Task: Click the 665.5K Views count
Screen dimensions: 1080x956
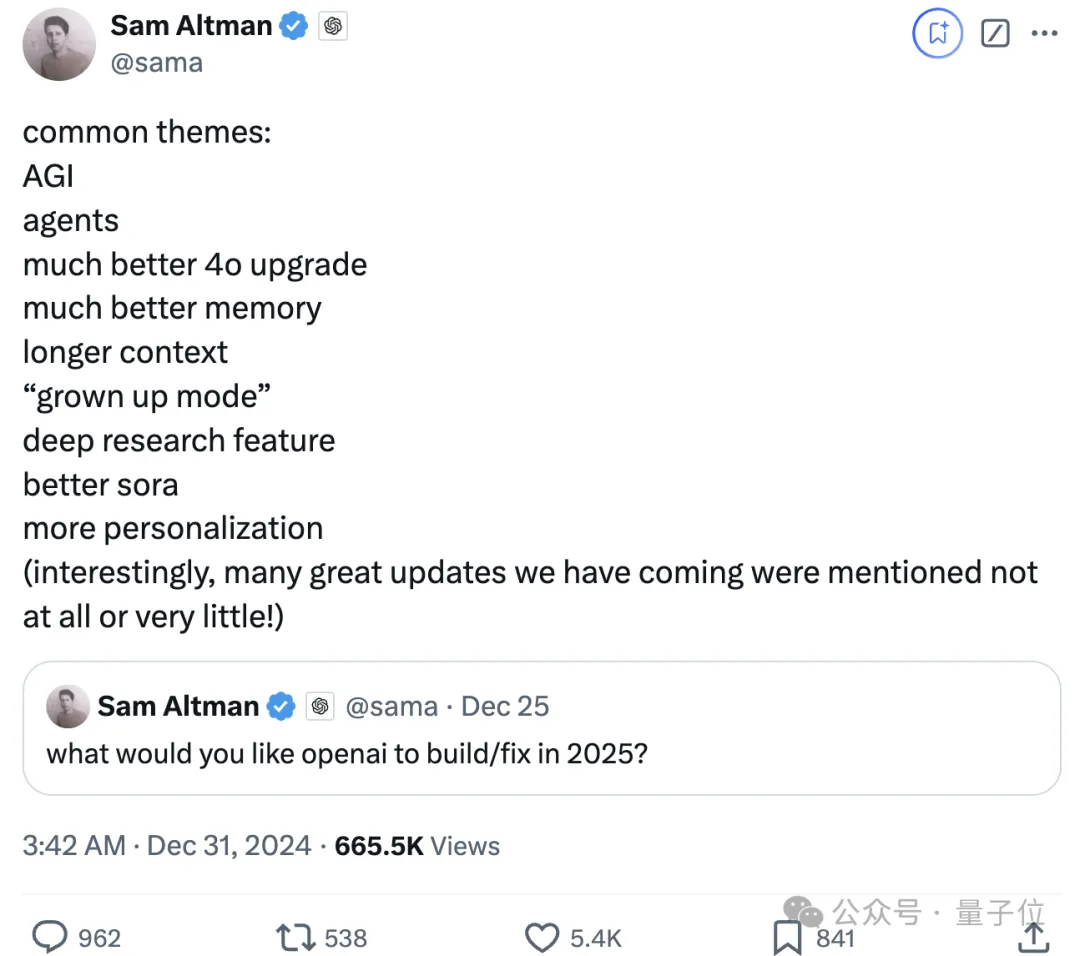Action: point(417,845)
